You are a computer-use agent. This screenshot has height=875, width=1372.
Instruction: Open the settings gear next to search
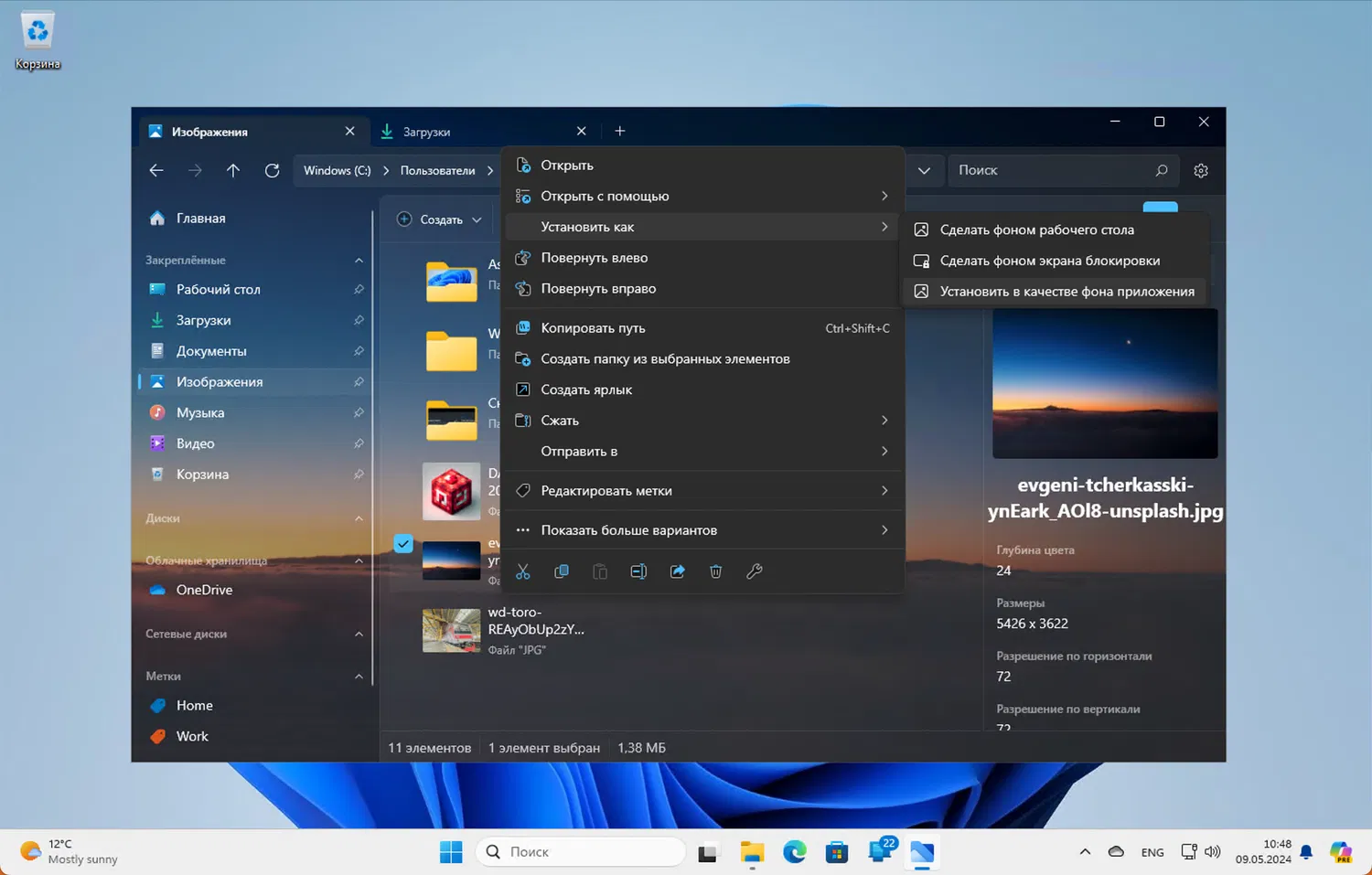pyautogui.click(x=1201, y=171)
